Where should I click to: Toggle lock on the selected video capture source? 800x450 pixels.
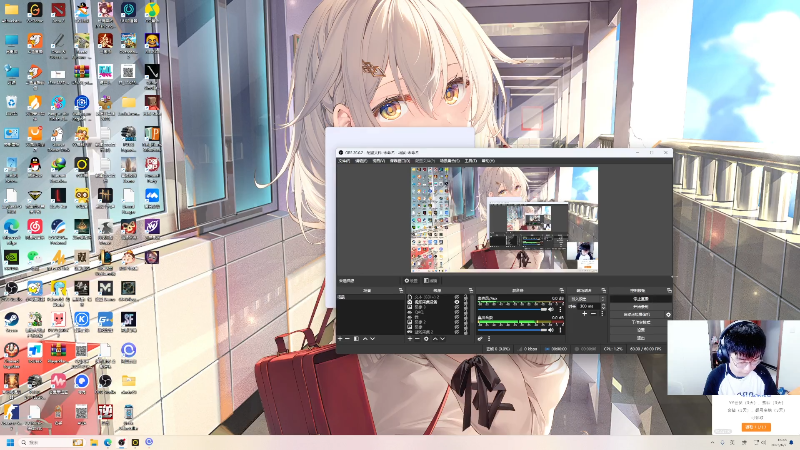(x=466, y=302)
